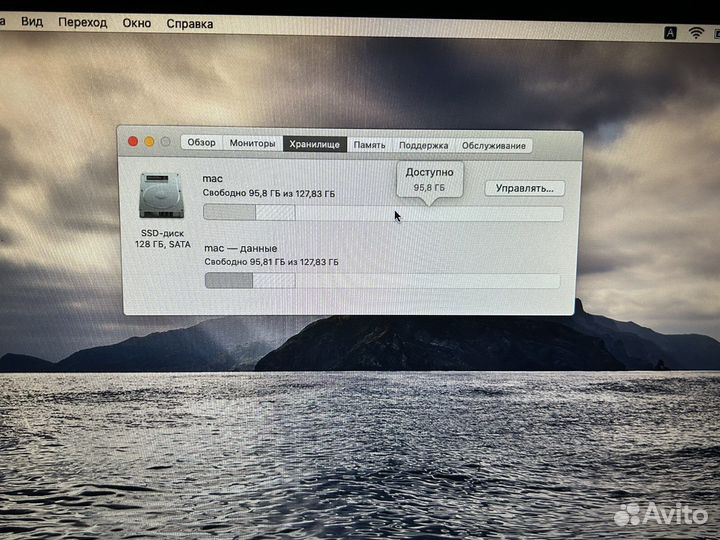Open the Окно menu
This screenshot has width=720, height=540.
(x=137, y=23)
